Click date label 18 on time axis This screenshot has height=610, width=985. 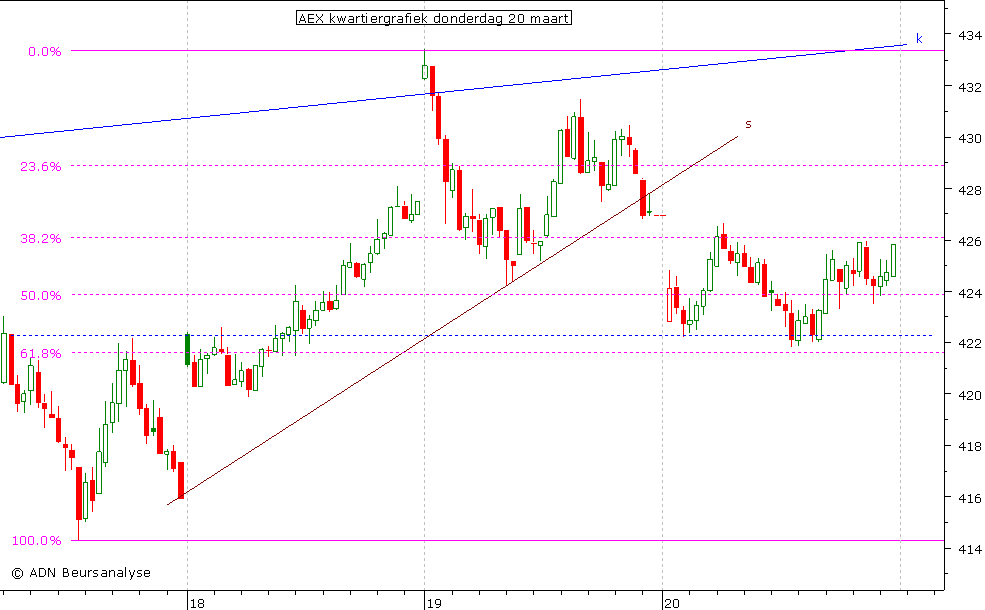click(197, 604)
